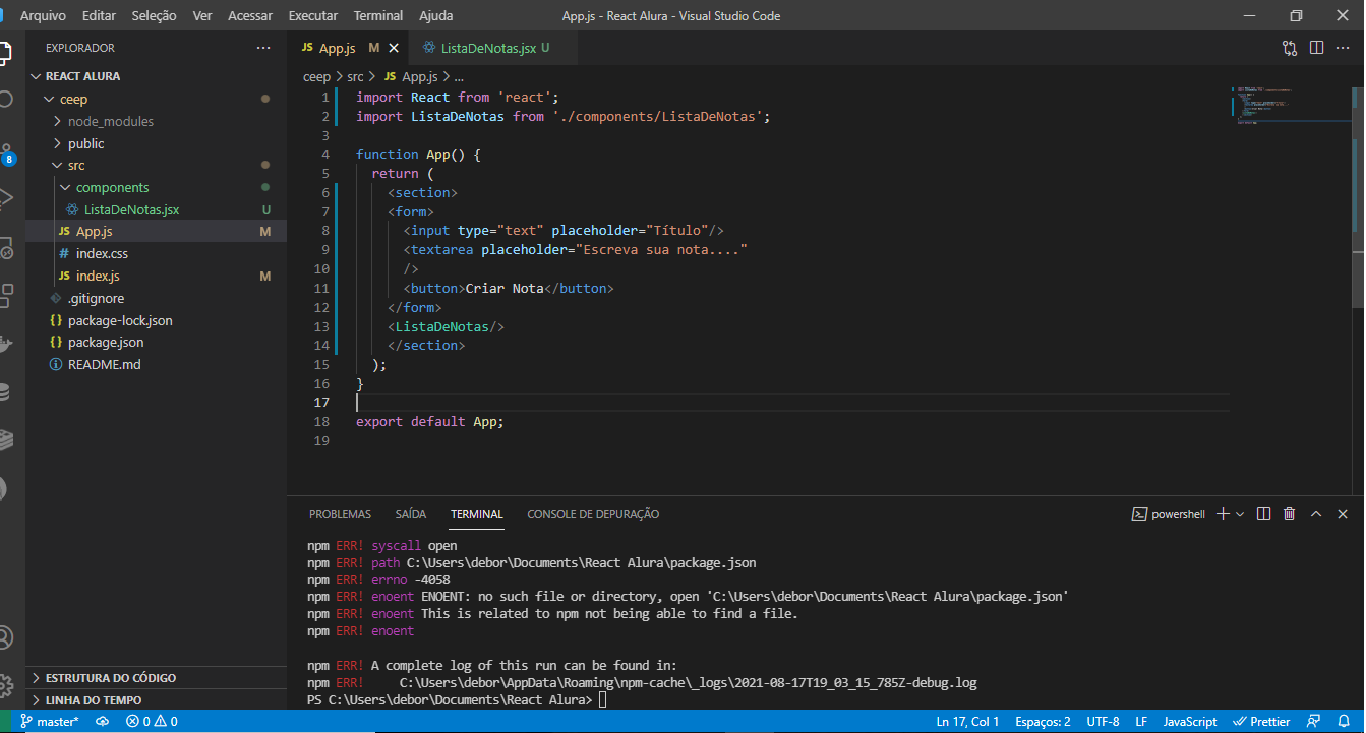Open ListaDeNotas.jsx in file tree
Screen dimensions: 1366x733
coord(155,209)
